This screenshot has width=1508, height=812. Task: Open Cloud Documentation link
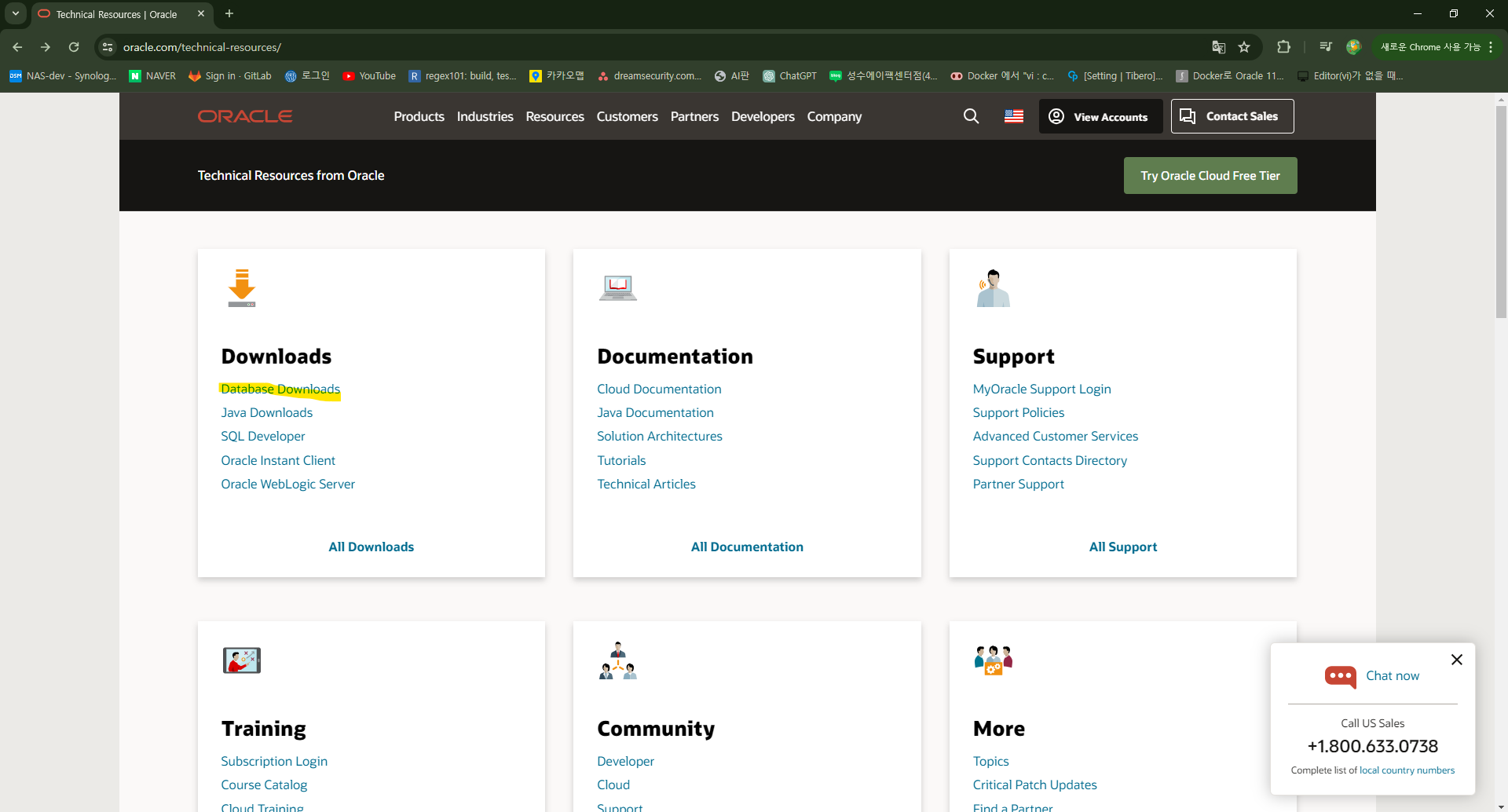659,389
